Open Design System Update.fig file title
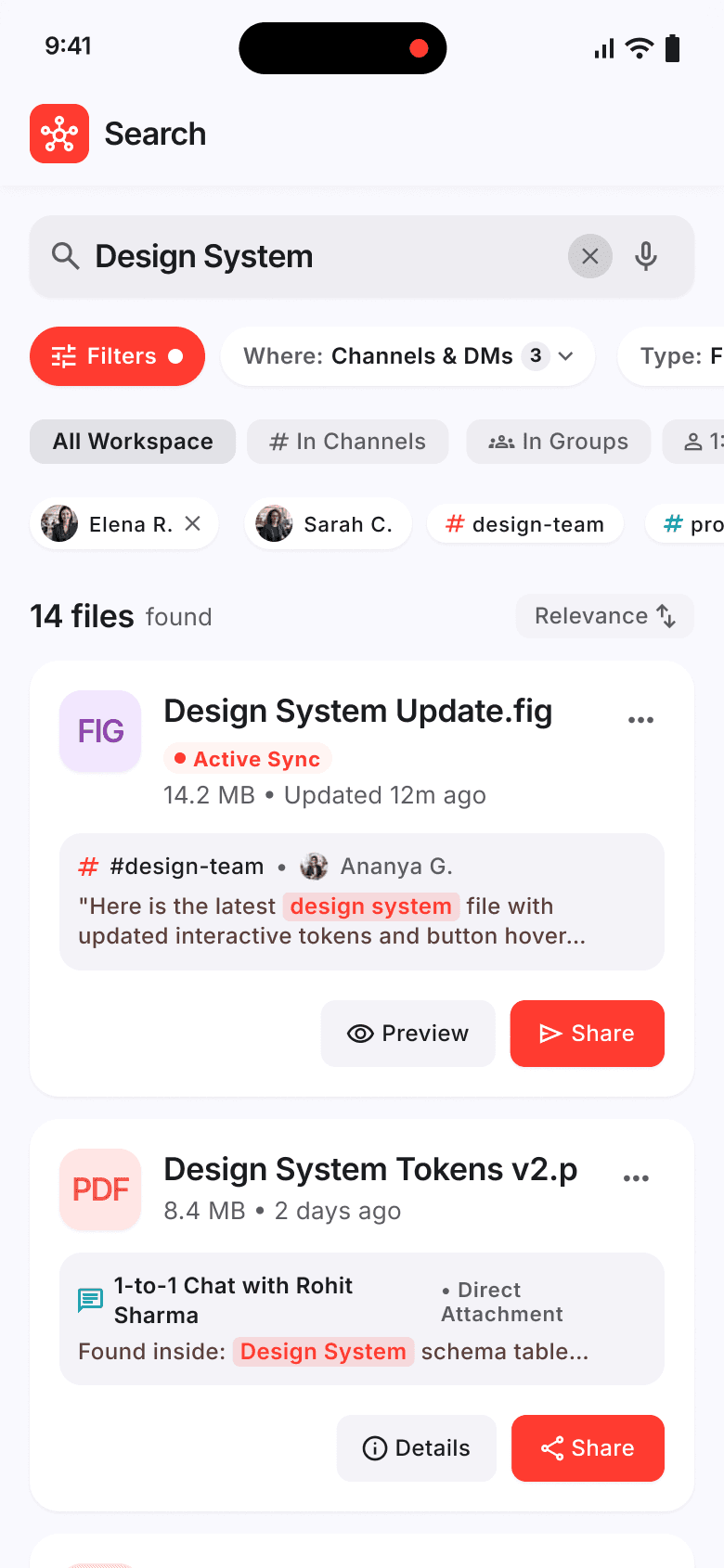 coord(358,712)
